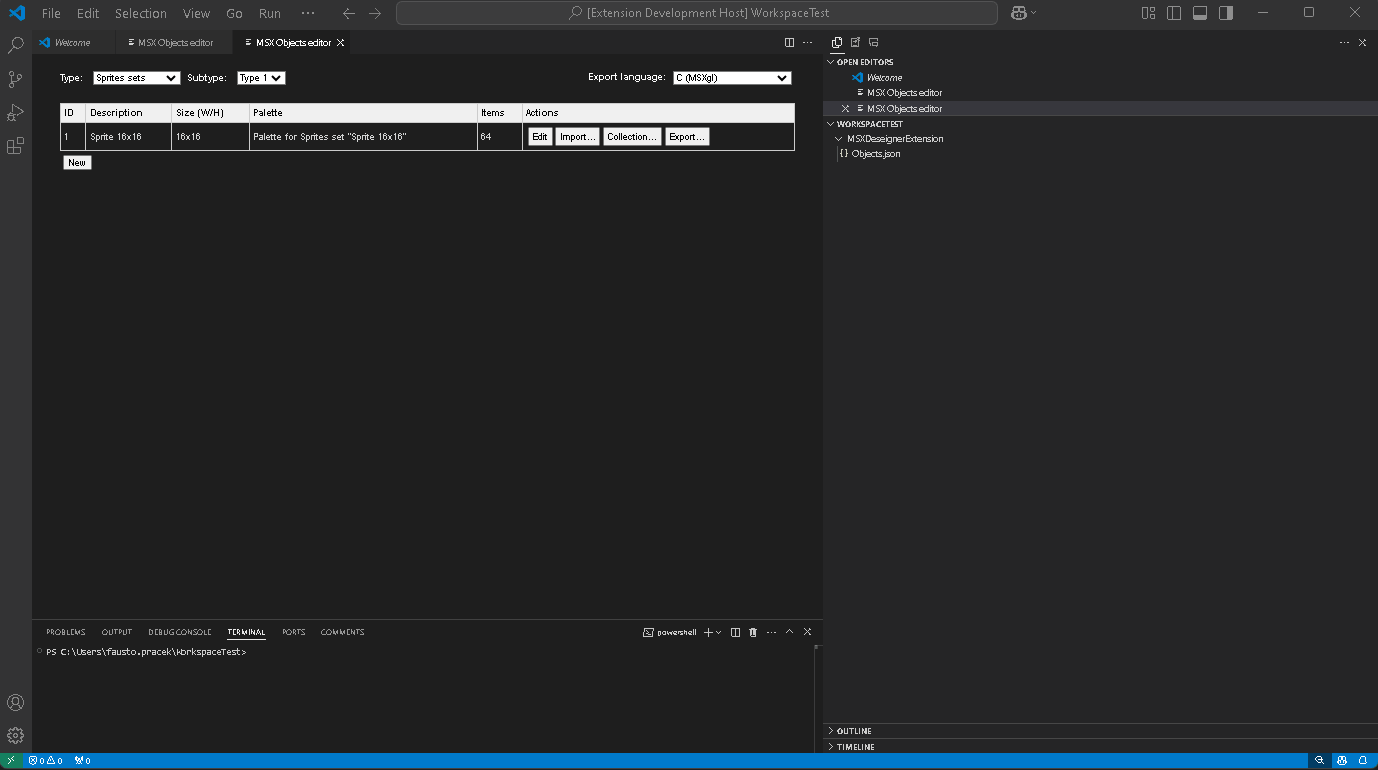Open the editor More Actions ellipsis

[x=807, y=43]
